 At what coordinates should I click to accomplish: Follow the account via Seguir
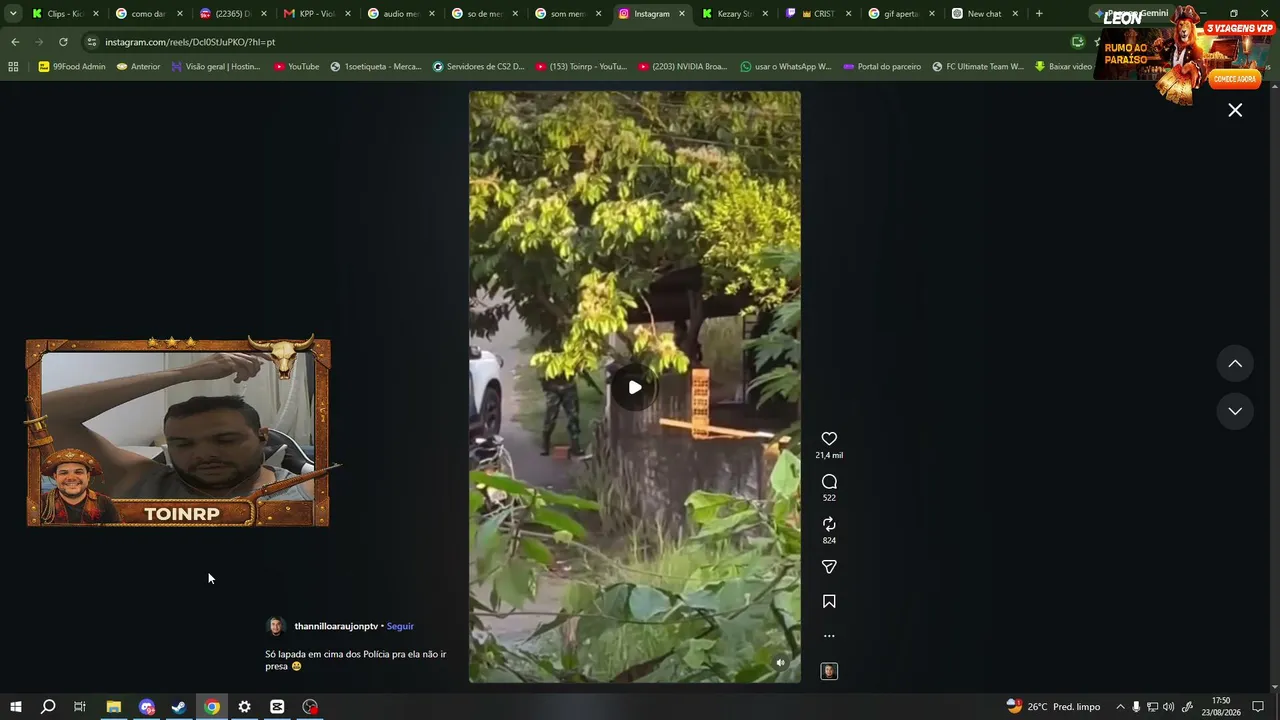click(x=400, y=626)
